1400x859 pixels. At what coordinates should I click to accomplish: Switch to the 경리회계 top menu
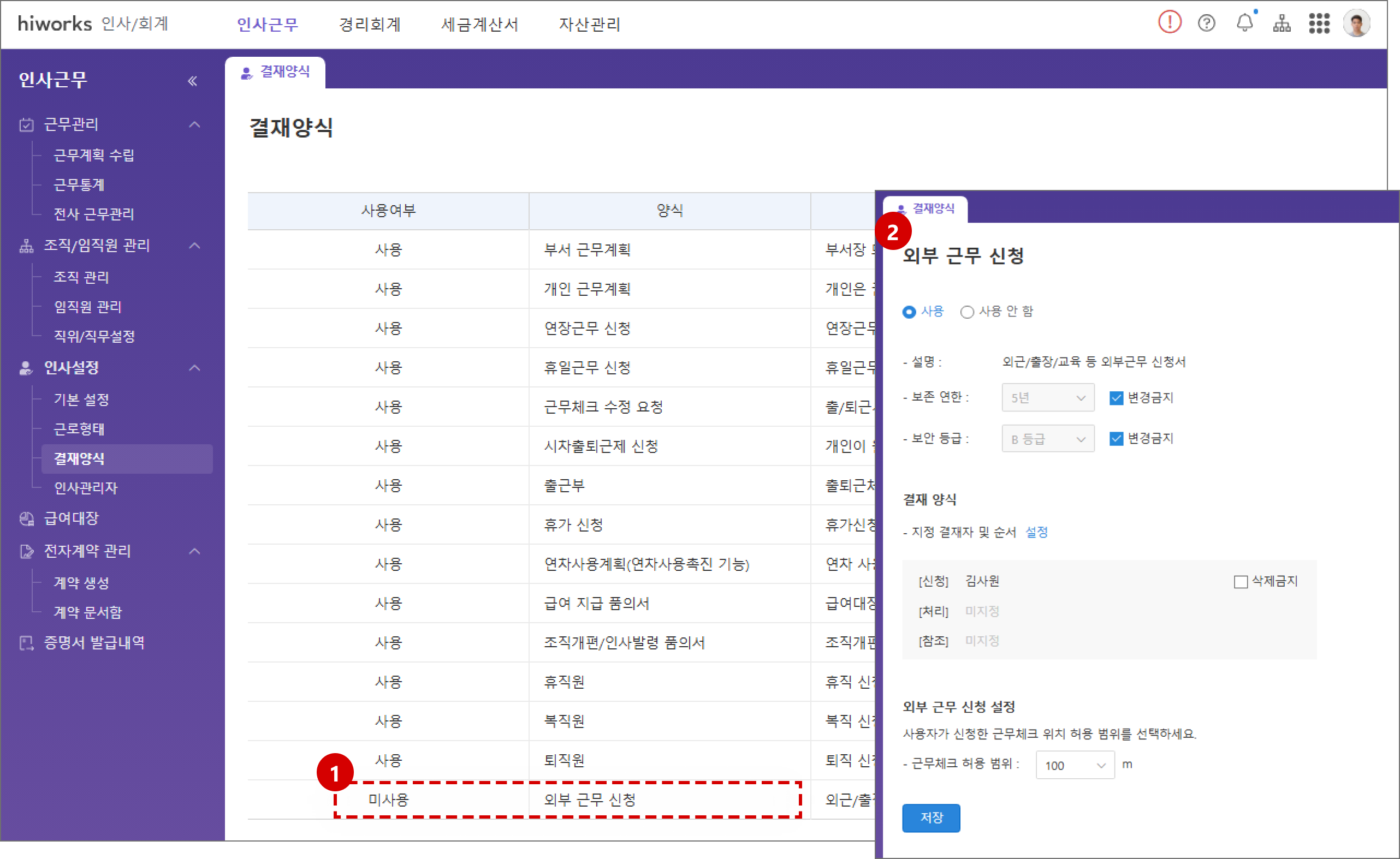[370, 25]
